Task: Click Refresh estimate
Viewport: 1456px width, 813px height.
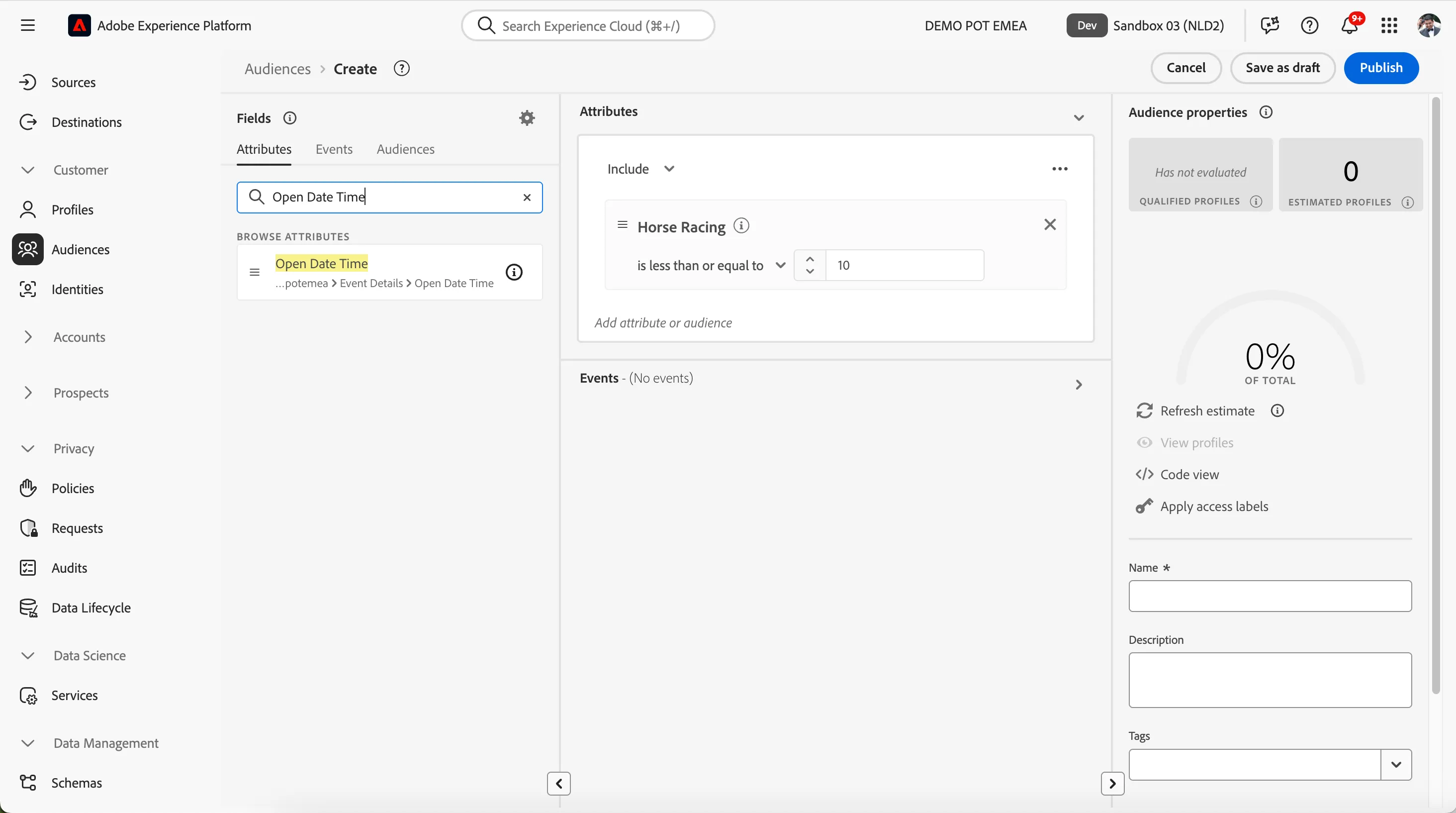Action: (1195, 410)
